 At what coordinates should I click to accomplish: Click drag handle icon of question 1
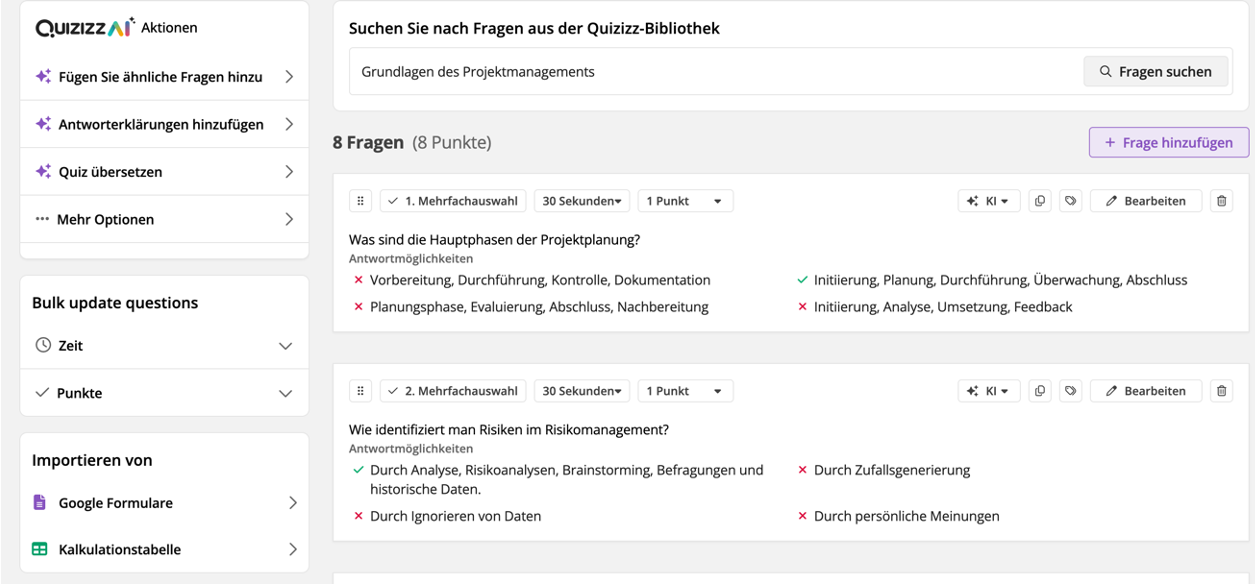tap(361, 201)
